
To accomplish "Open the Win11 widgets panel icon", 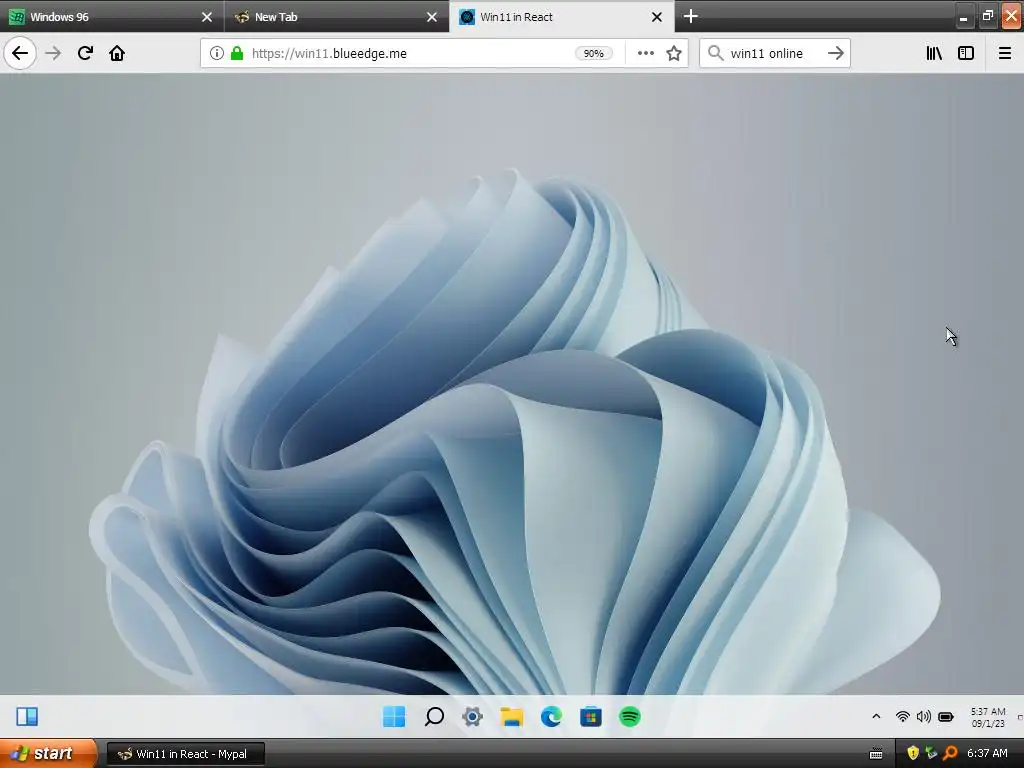I will pos(27,716).
